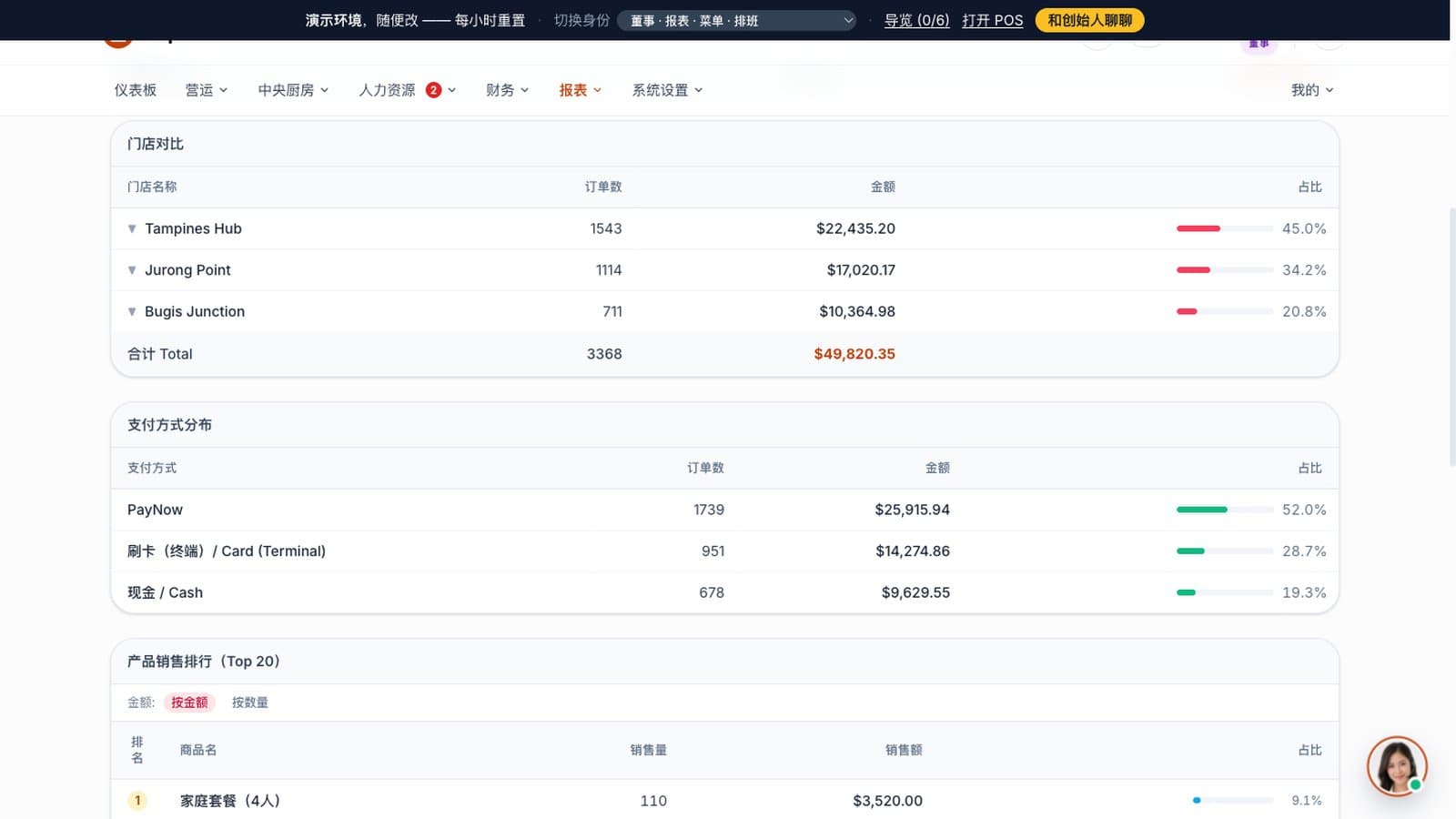Open the 报表 menu
Screen dimensions: 1456x819
[x=580, y=90]
